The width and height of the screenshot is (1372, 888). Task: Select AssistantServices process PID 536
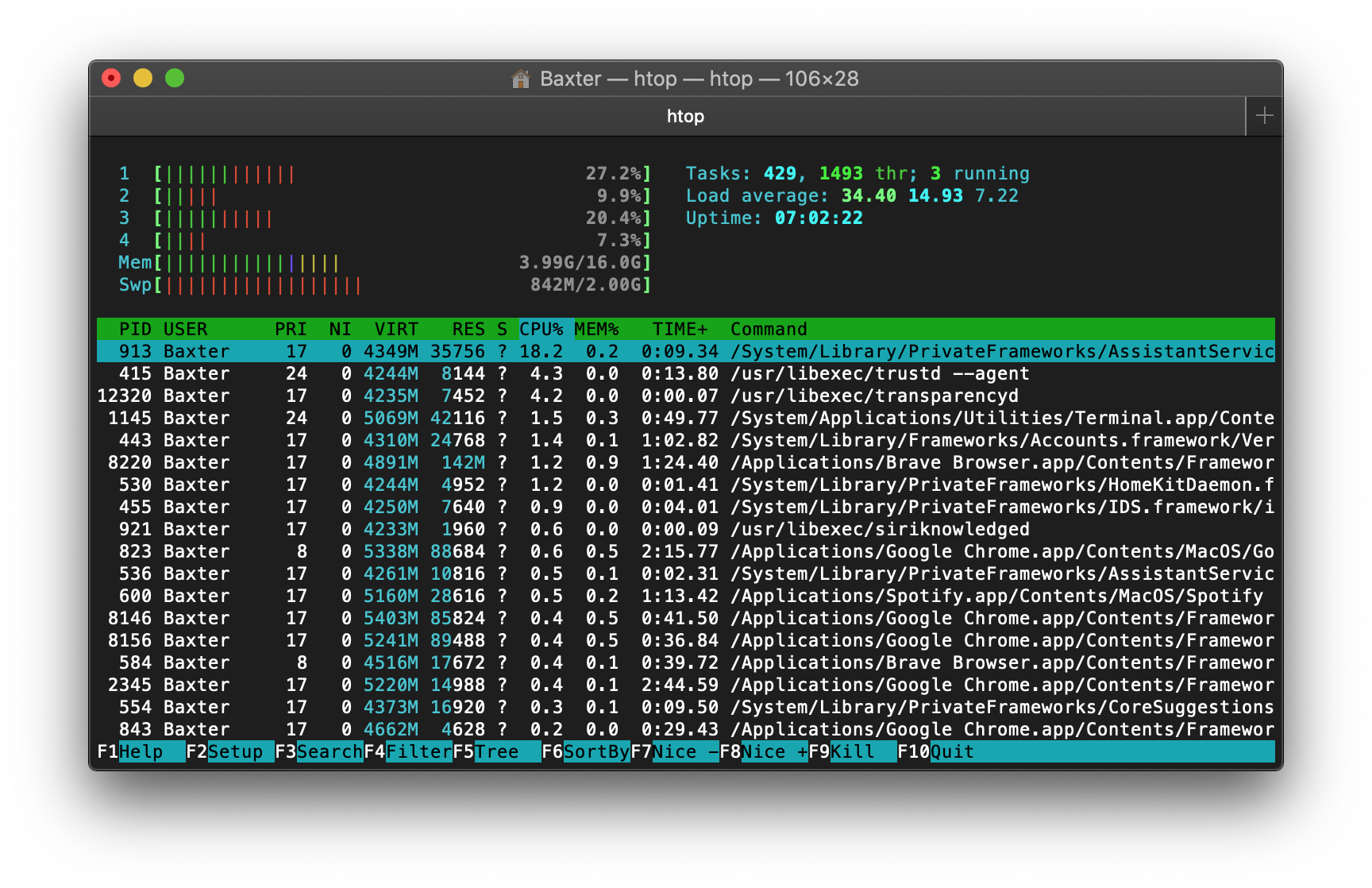[x=686, y=573]
